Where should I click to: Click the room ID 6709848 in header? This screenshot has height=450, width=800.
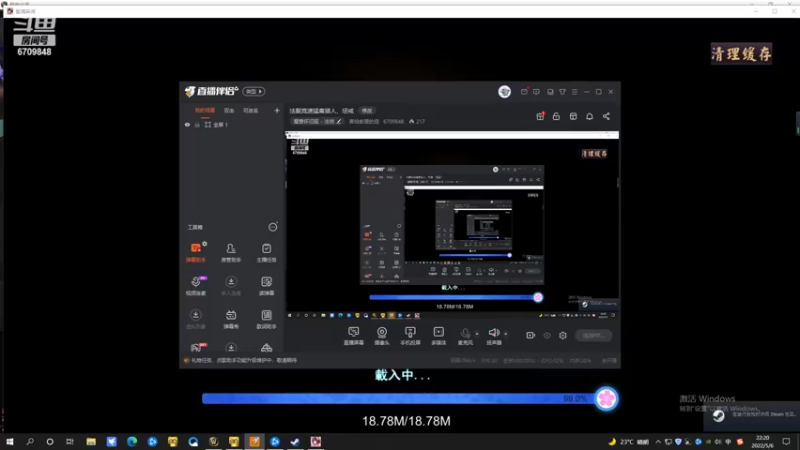[x=393, y=121]
